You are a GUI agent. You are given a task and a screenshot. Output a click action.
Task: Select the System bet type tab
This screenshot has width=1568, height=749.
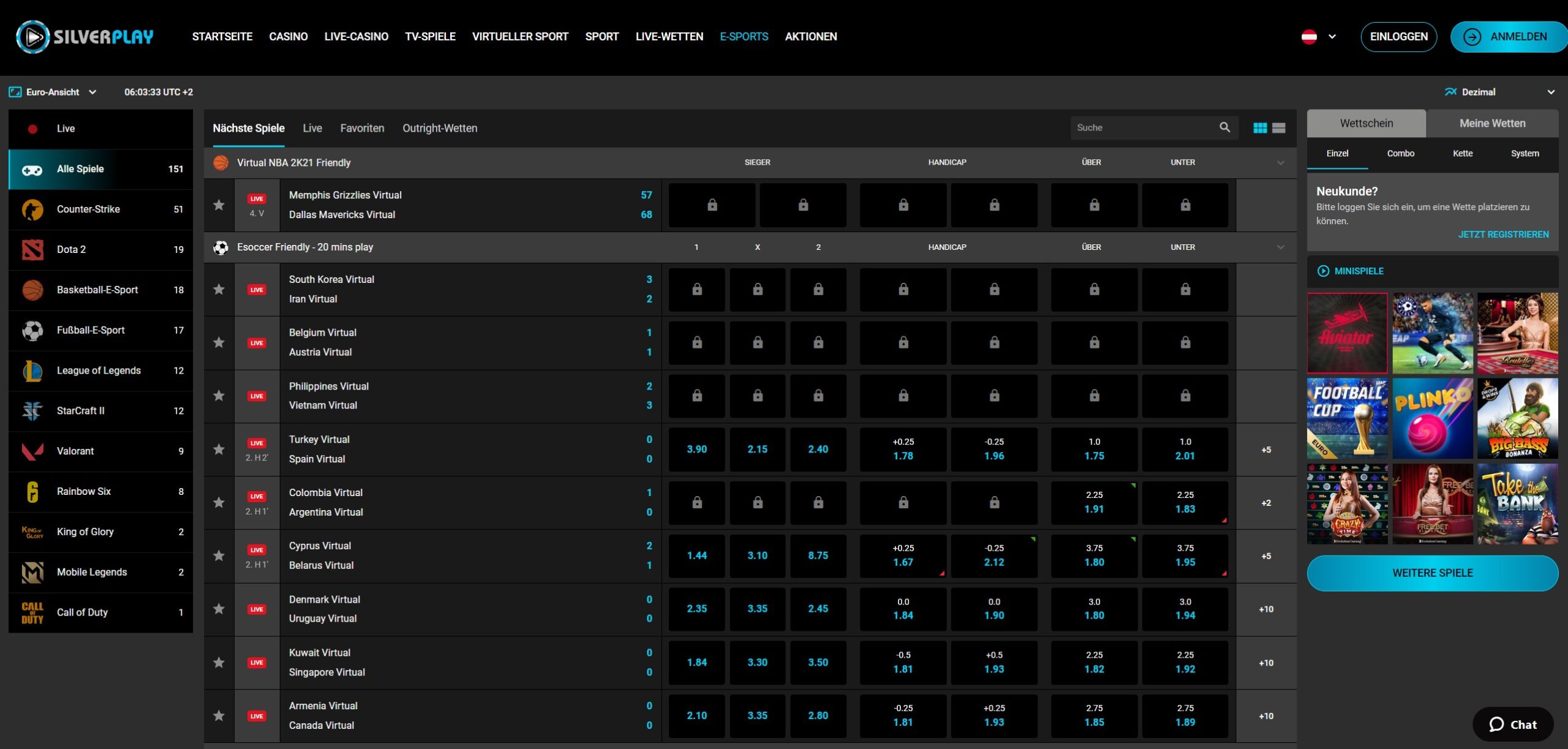(x=1525, y=154)
